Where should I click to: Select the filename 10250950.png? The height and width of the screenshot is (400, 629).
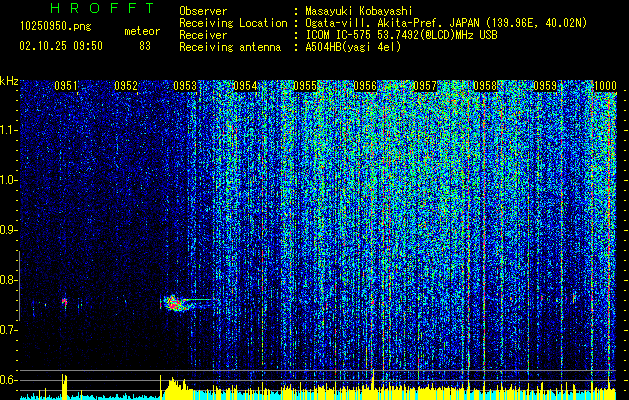(55, 26)
